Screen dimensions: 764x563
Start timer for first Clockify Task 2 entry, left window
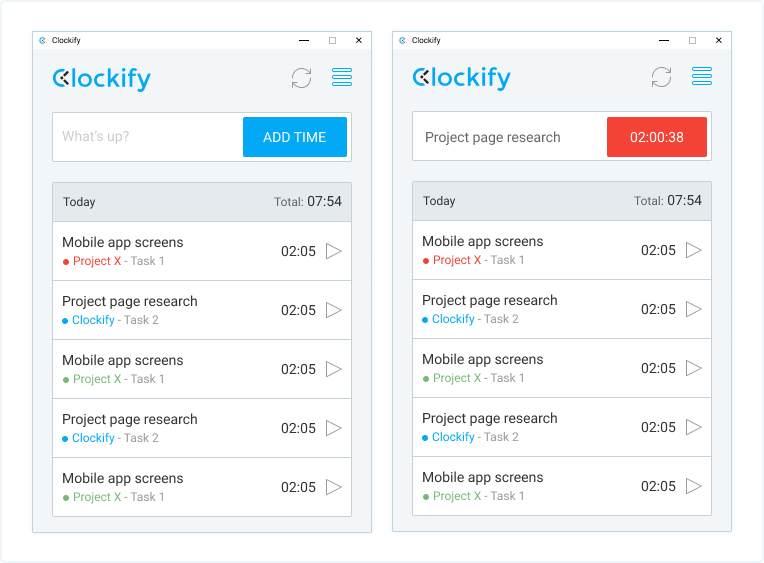pyautogui.click(x=334, y=310)
